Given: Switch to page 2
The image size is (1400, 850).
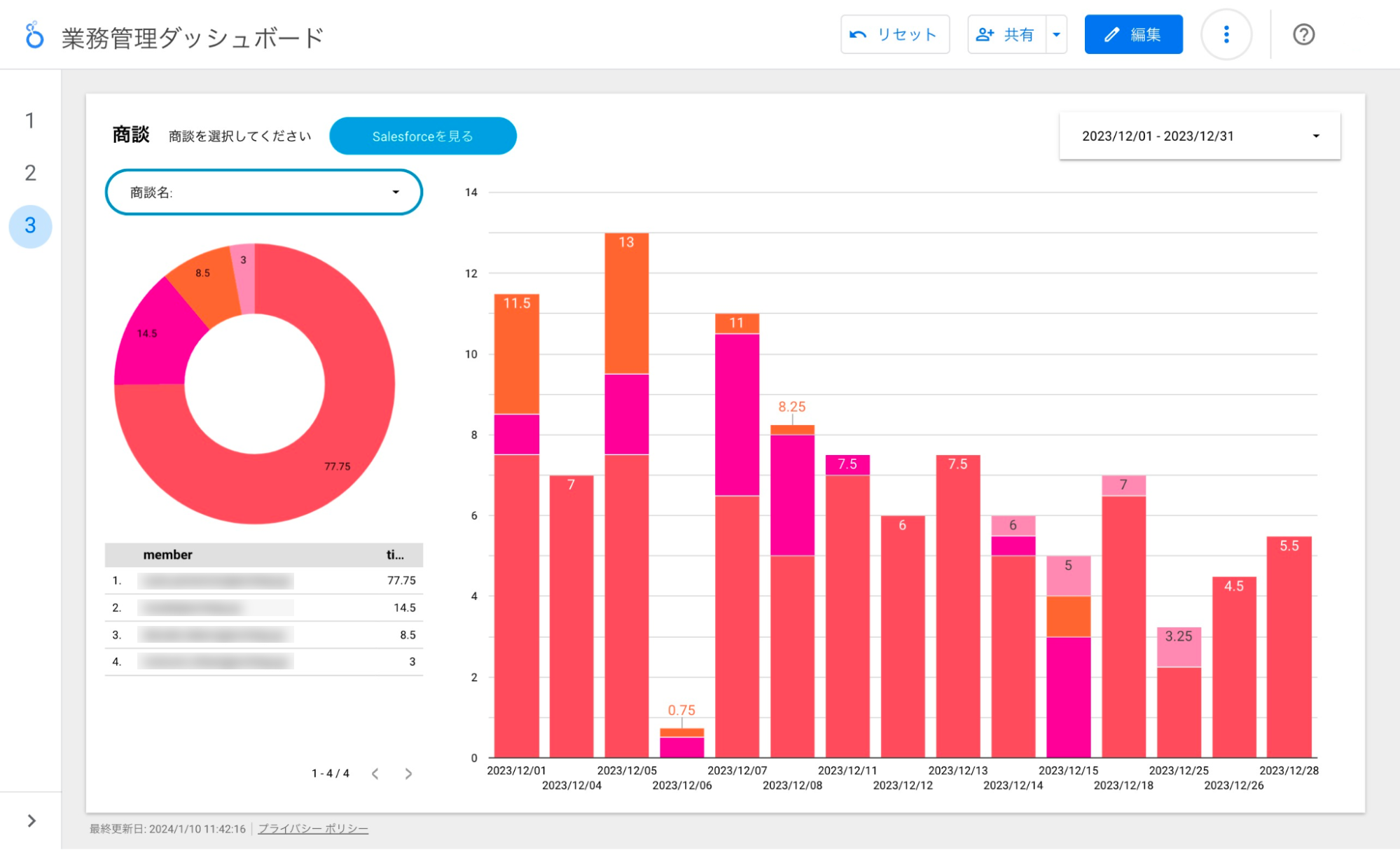Looking at the screenshot, I should [30, 173].
